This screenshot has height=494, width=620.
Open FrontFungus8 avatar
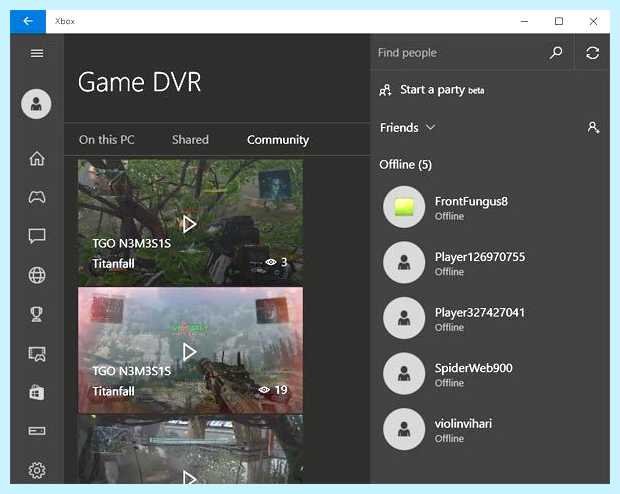coord(404,207)
